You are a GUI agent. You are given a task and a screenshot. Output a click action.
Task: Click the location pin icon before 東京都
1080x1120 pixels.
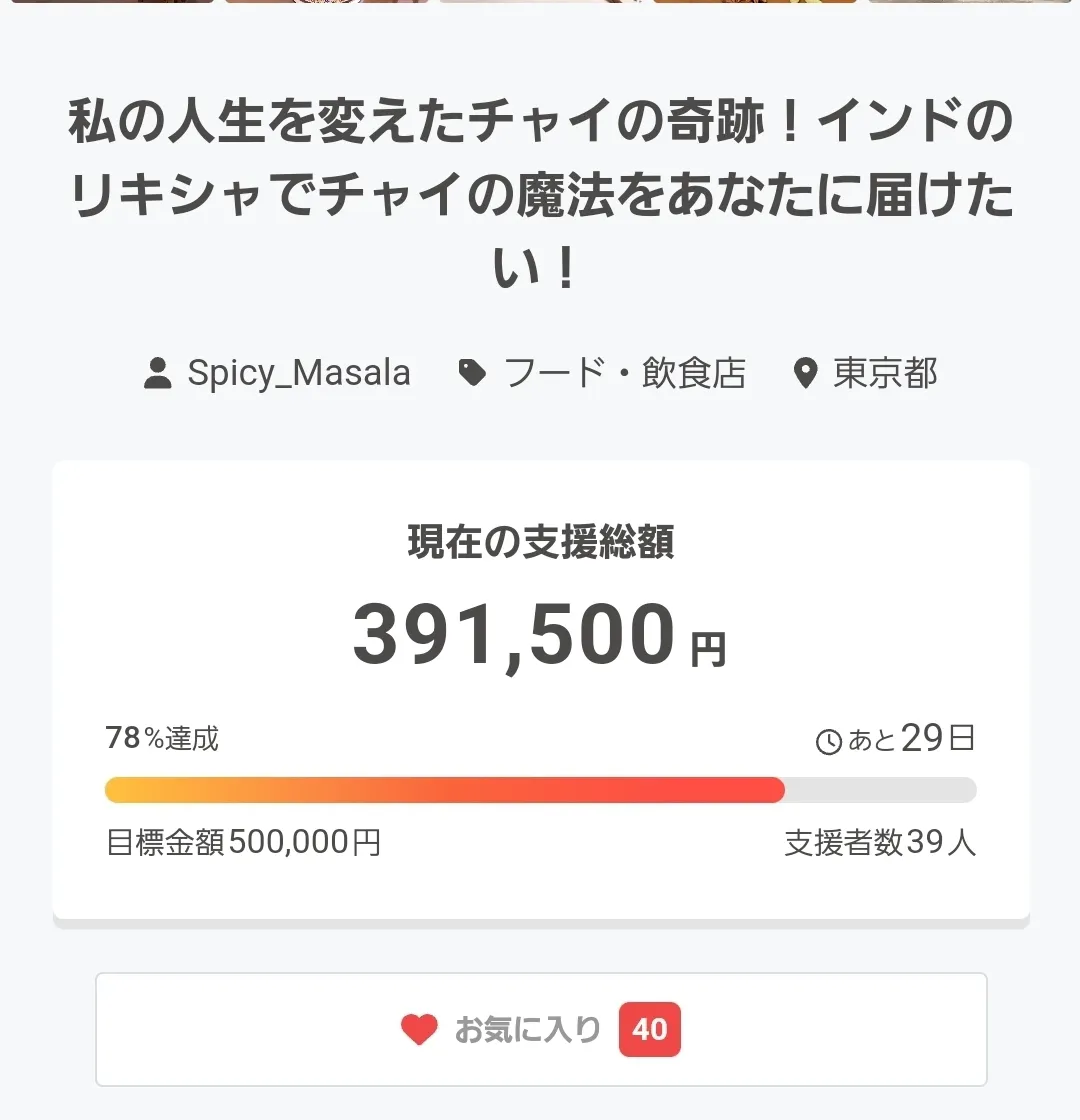(x=805, y=374)
